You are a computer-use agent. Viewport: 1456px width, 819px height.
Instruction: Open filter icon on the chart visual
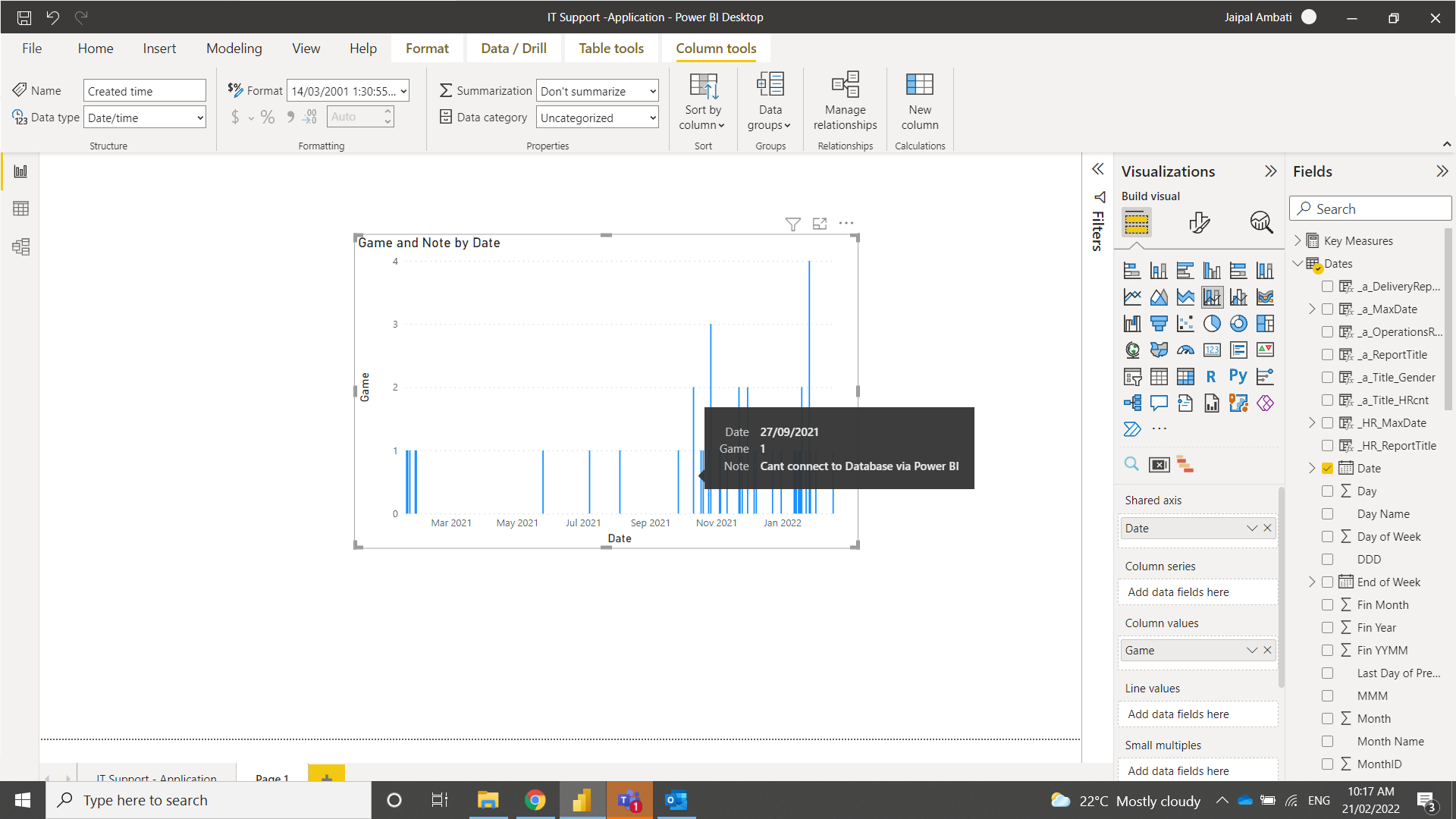click(x=792, y=224)
